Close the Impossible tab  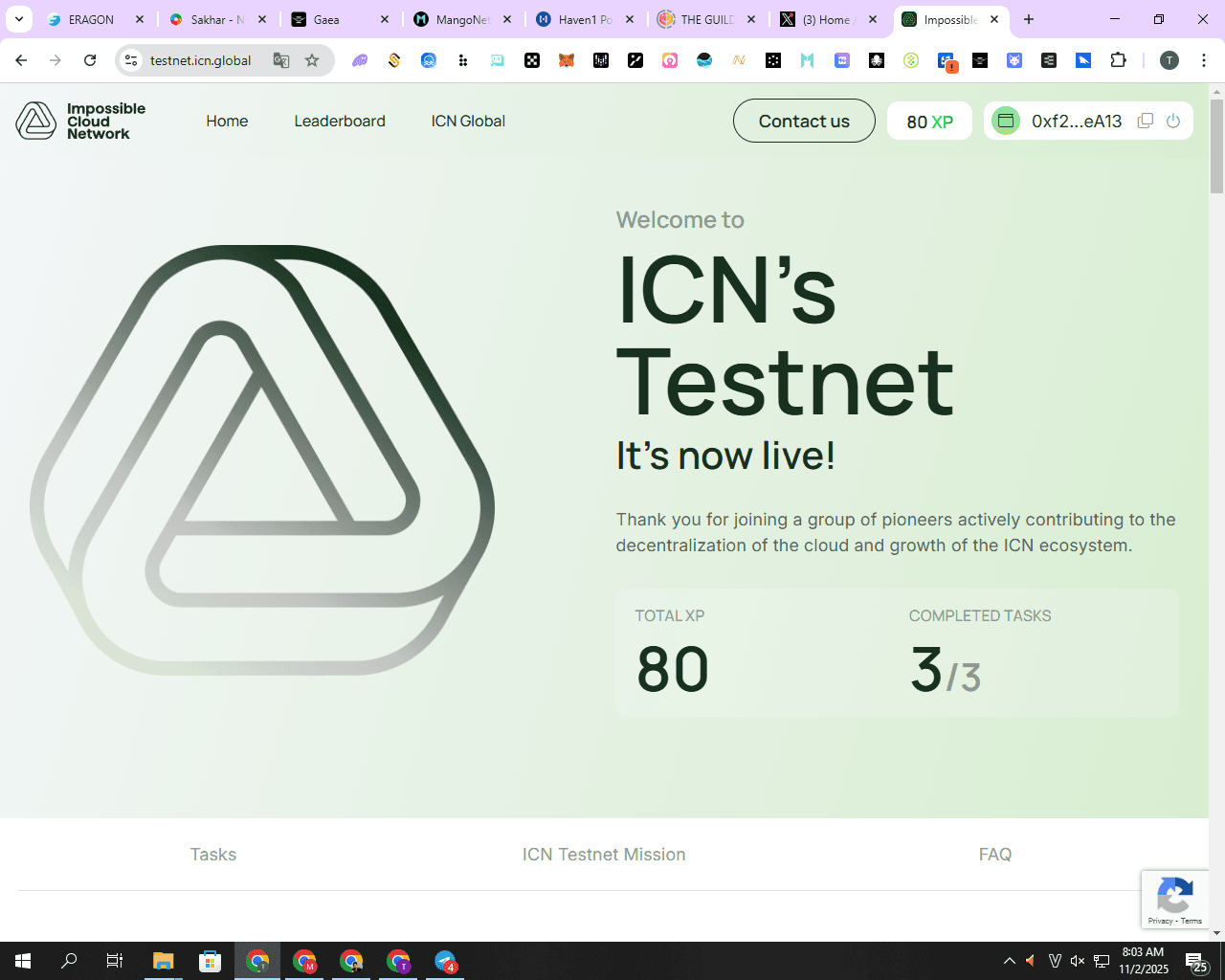click(x=994, y=19)
